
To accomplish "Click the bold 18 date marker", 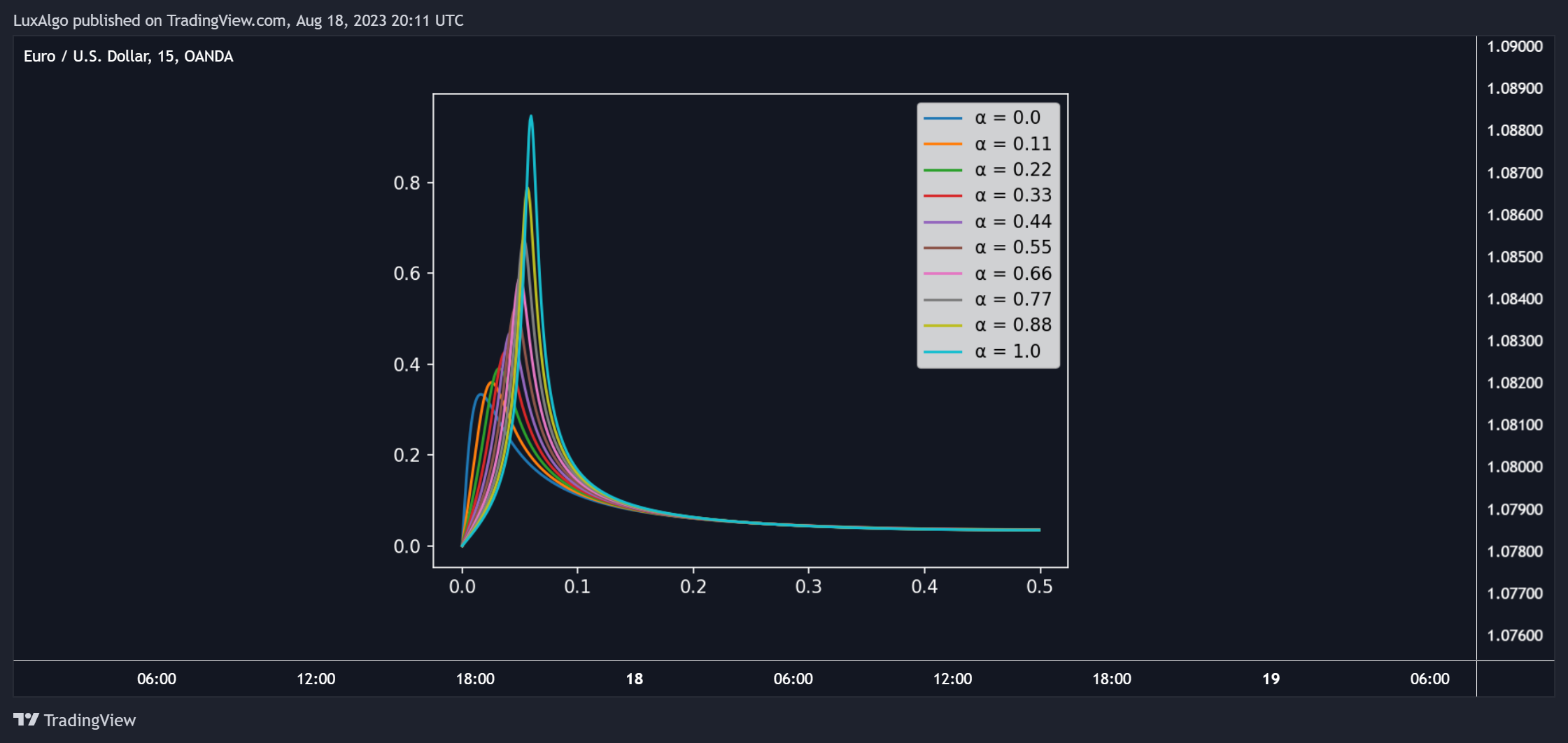I will coord(635,679).
